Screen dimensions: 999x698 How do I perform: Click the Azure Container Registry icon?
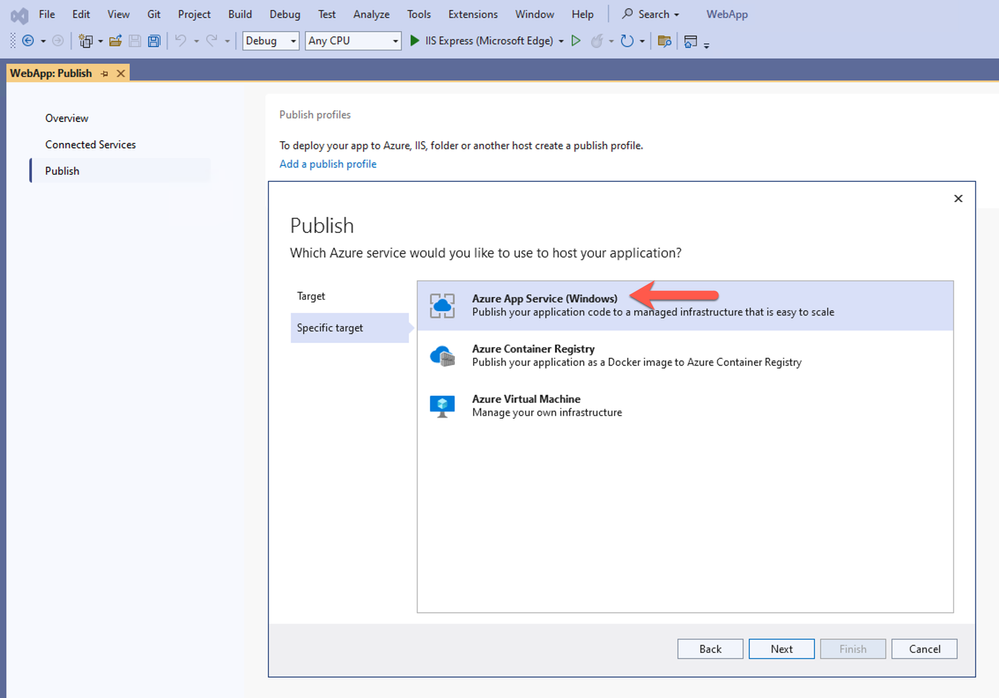click(443, 356)
